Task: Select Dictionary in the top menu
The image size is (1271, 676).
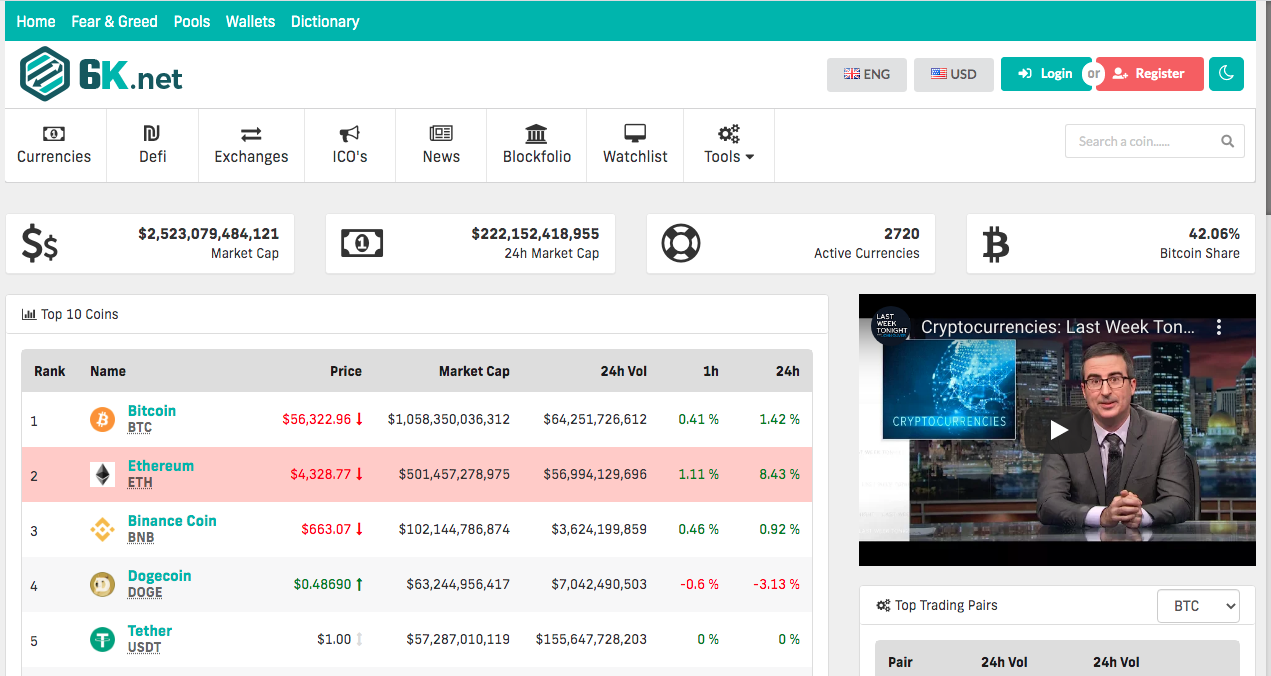Action: (x=325, y=21)
